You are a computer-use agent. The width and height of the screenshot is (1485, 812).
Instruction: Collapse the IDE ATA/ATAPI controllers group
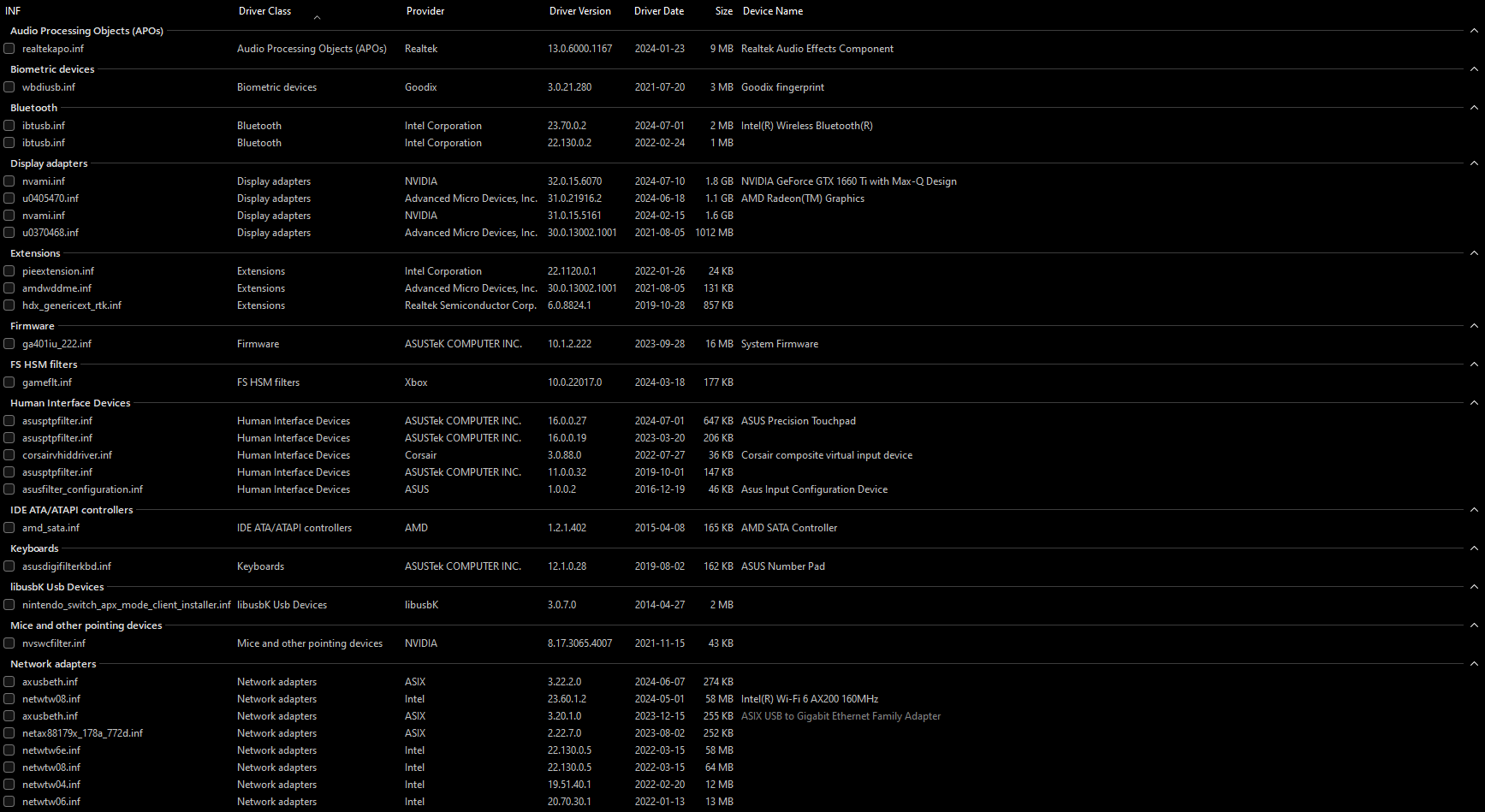tap(1474, 510)
